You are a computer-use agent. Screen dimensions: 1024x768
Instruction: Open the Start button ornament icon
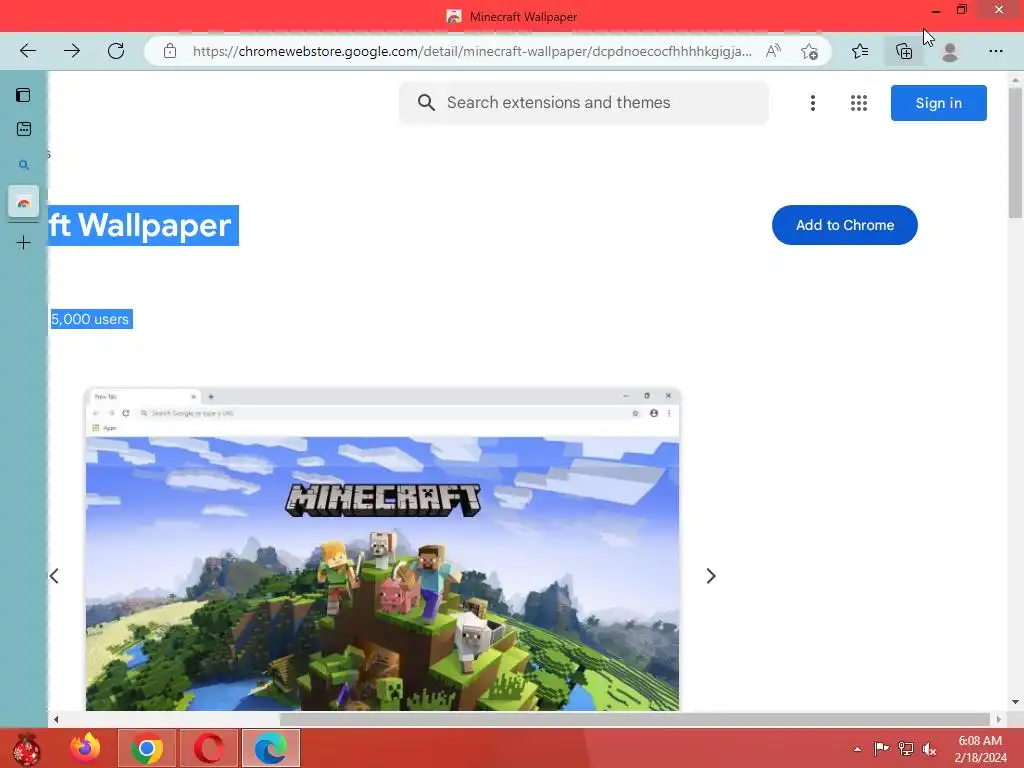click(27, 748)
